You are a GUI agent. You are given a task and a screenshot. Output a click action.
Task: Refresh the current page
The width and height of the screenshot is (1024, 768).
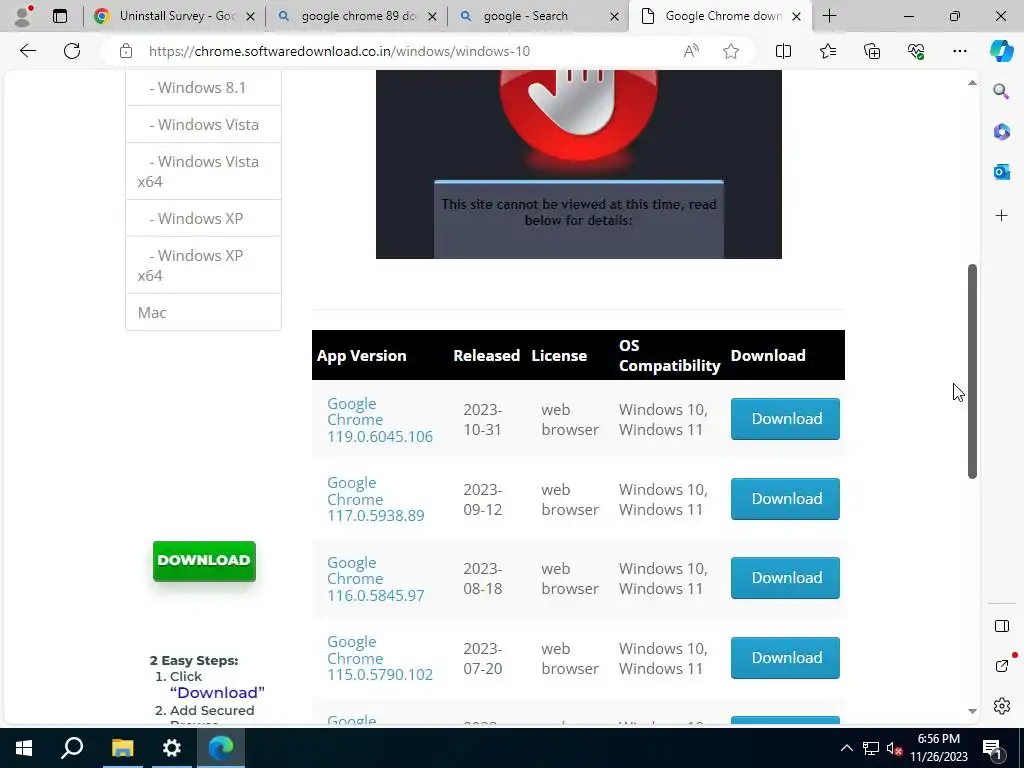click(x=72, y=51)
